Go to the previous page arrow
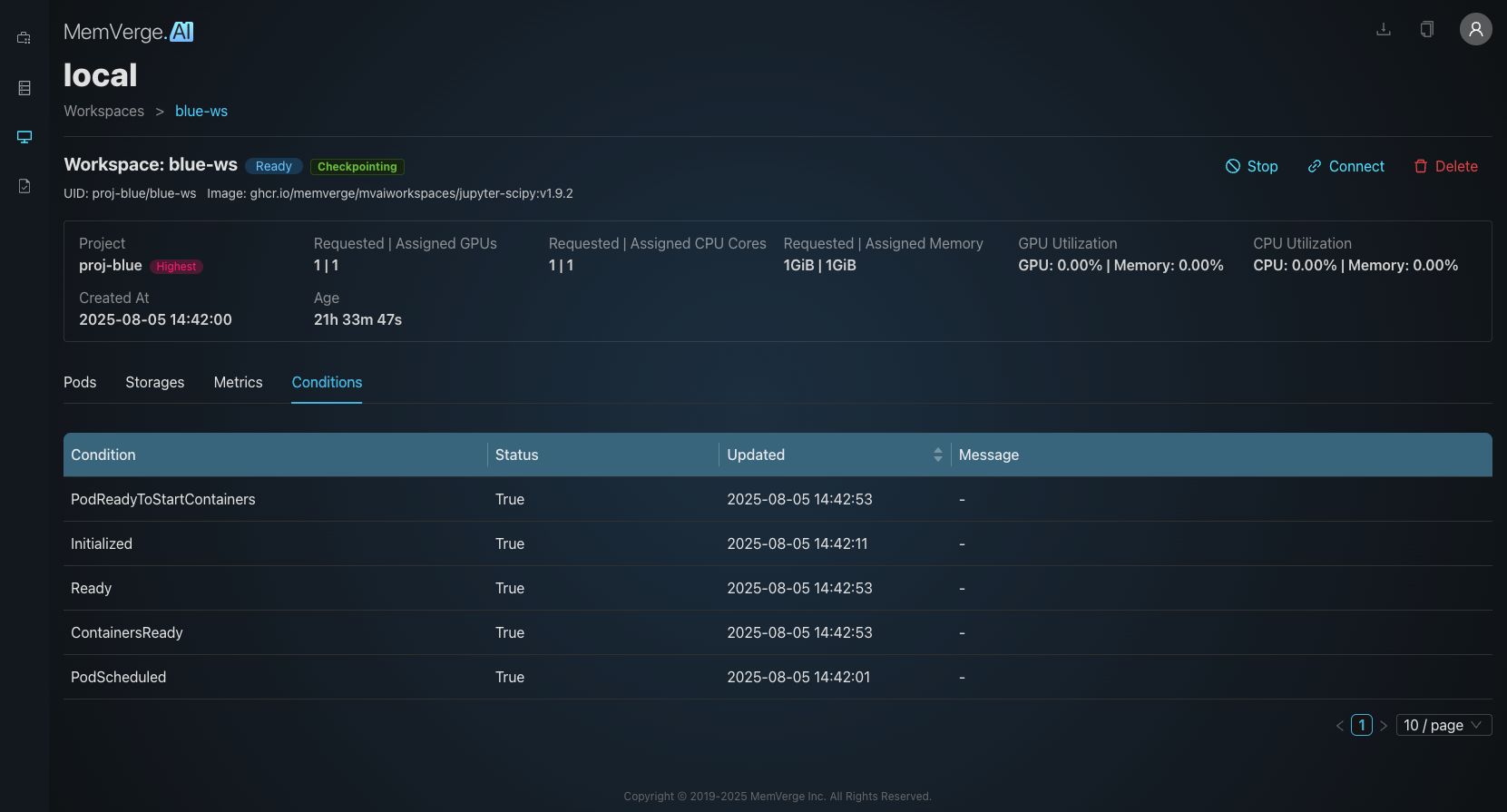Viewport: 1507px width, 812px height. coord(1339,726)
